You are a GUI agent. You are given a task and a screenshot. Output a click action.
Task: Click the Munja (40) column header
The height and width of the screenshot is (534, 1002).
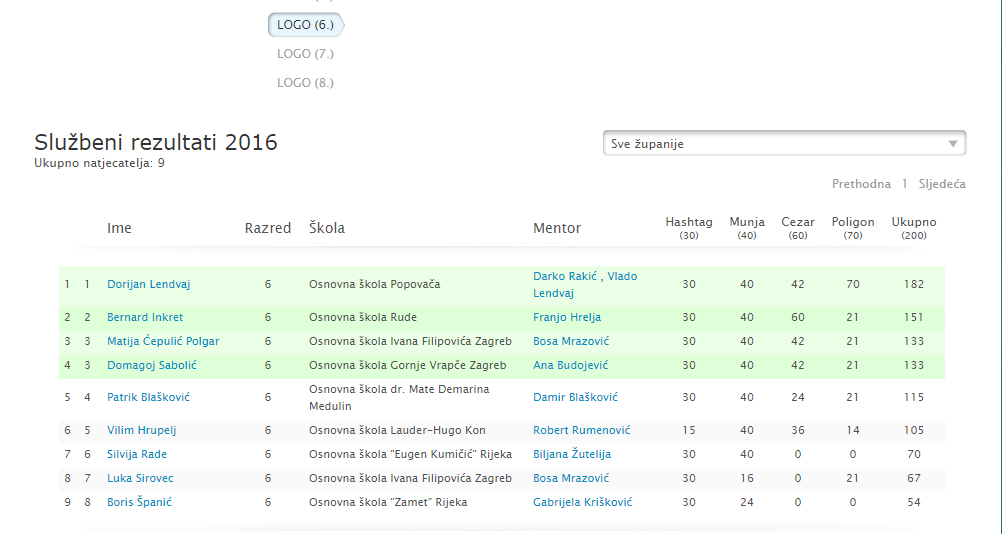[x=747, y=228]
